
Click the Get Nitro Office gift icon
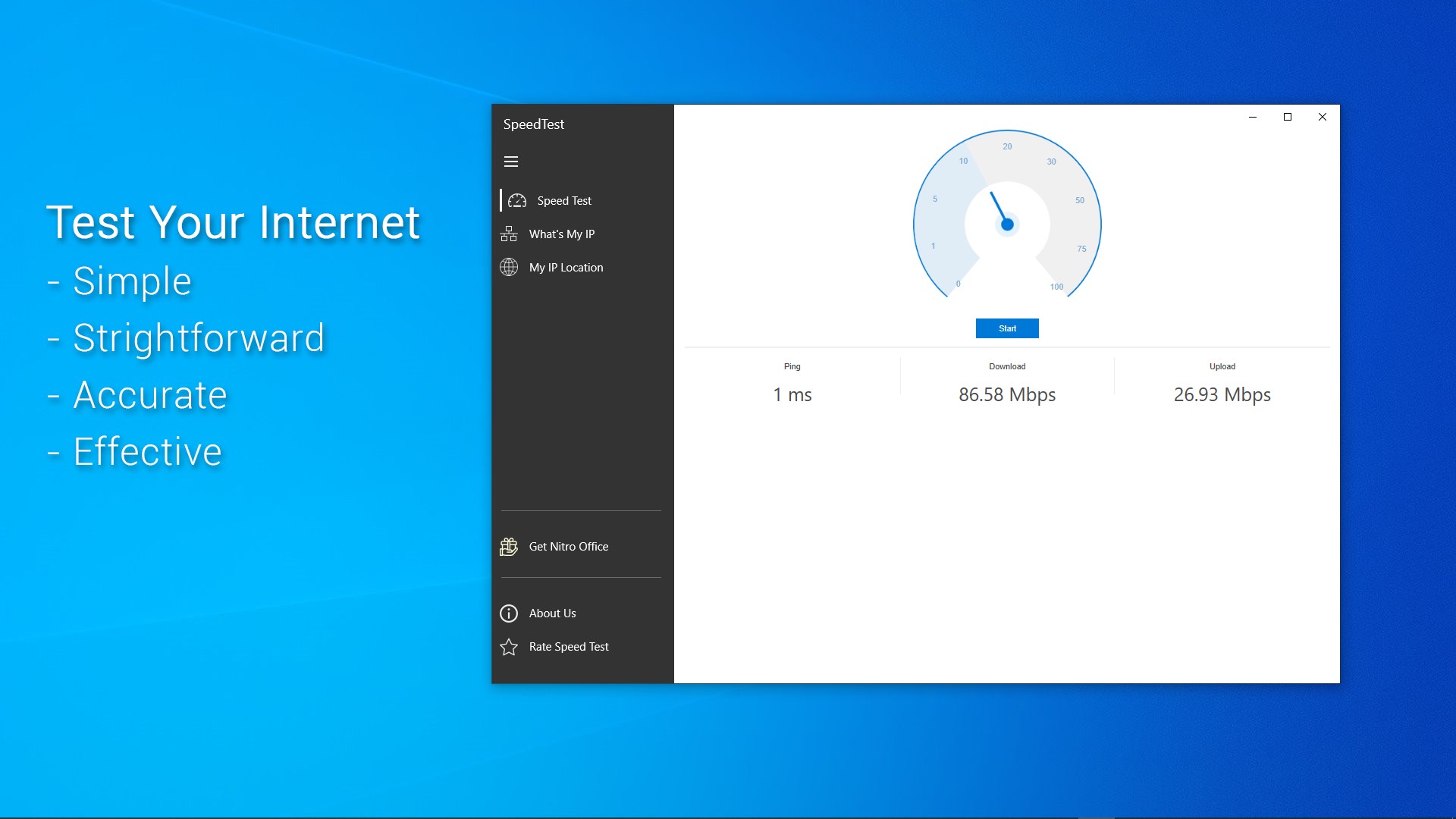pyautogui.click(x=509, y=547)
